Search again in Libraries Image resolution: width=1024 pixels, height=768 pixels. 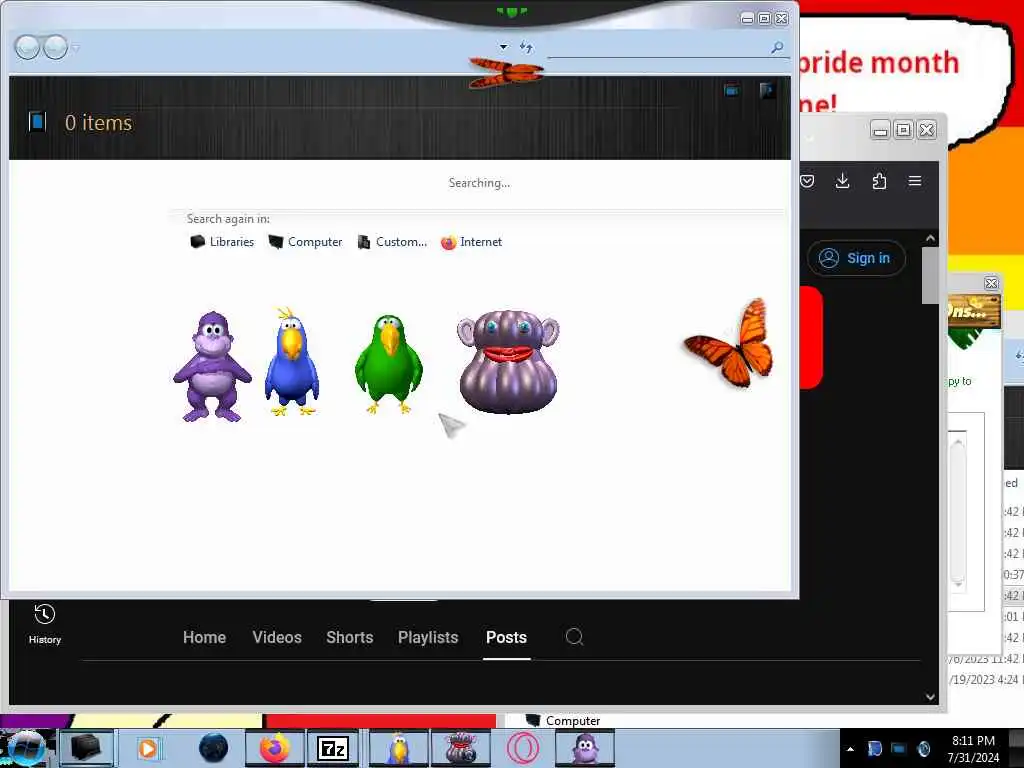click(x=222, y=242)
